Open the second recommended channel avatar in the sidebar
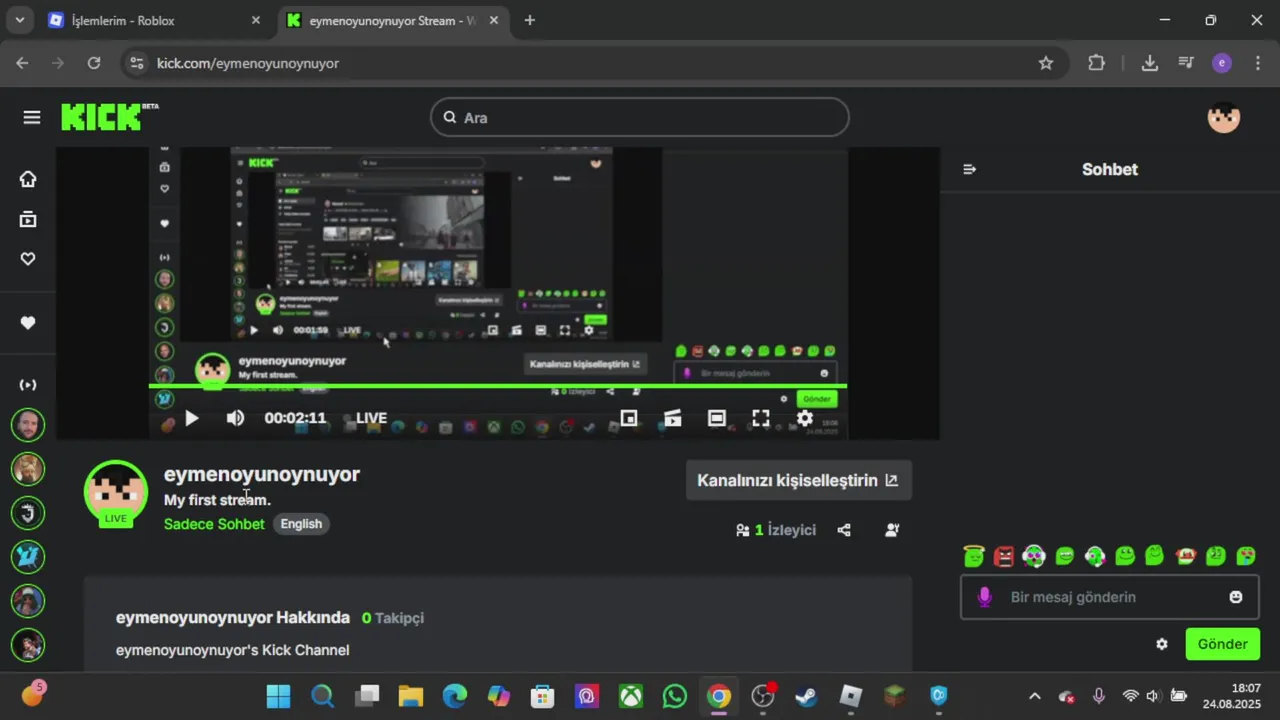 point(28,469)
